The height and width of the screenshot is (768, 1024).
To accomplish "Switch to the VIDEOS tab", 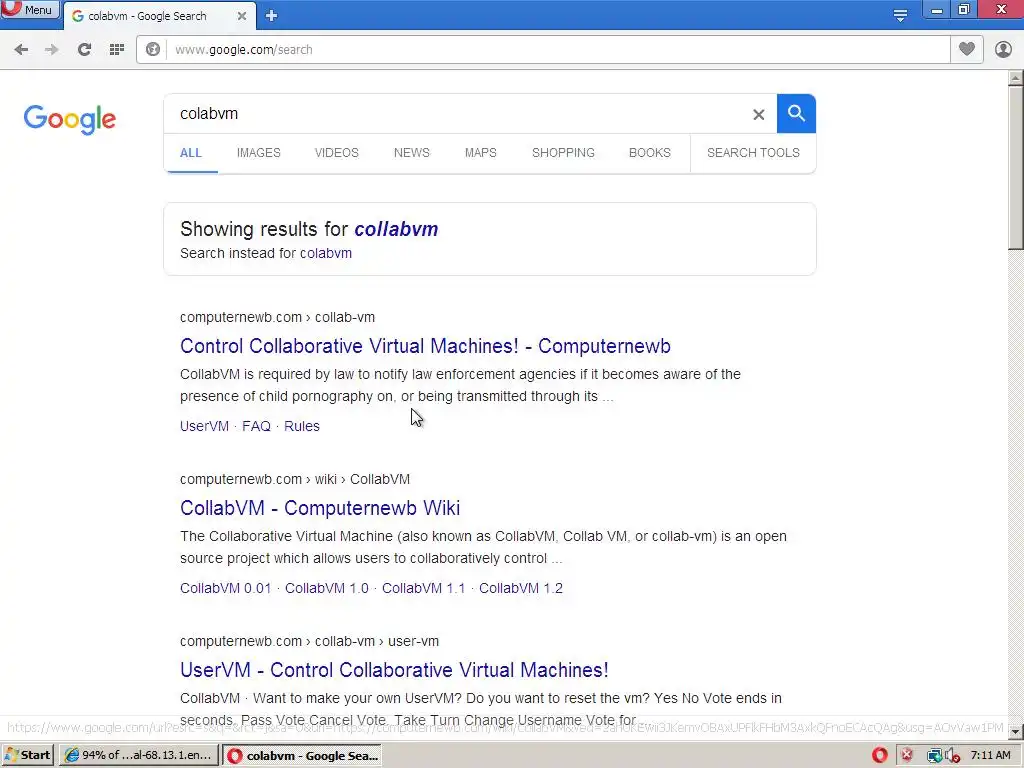I will click(336, 153).
